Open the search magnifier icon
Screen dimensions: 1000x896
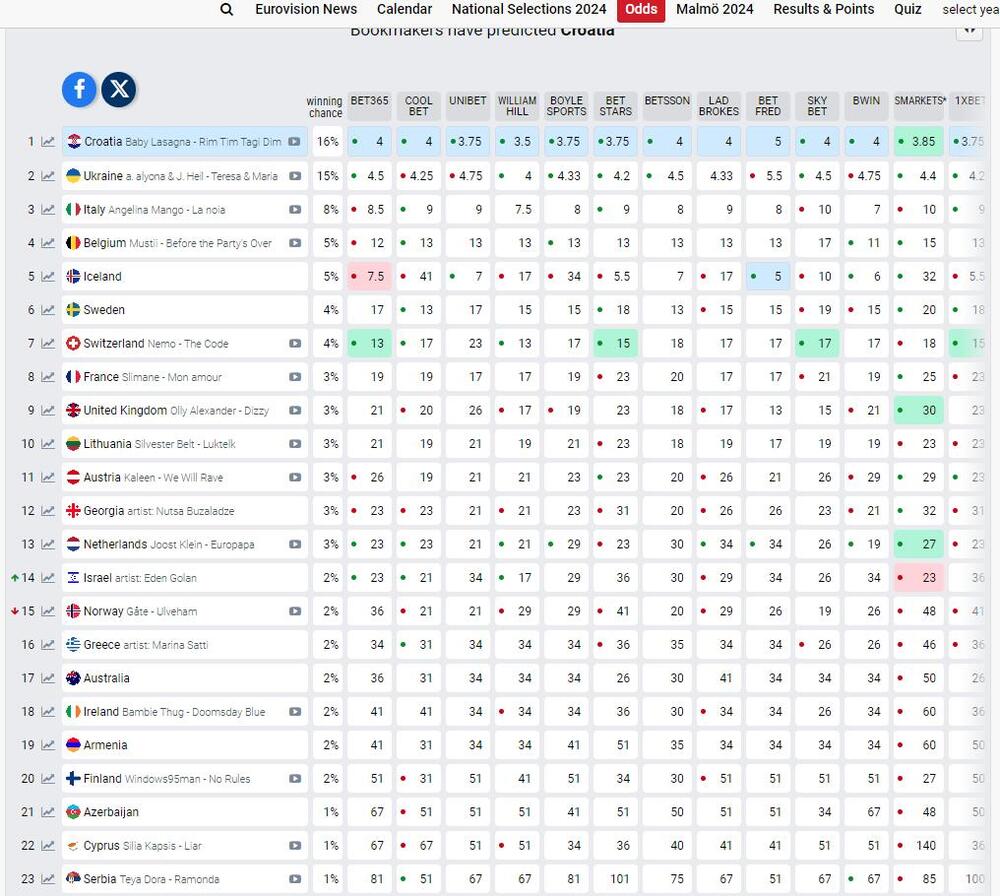(227, 9)
